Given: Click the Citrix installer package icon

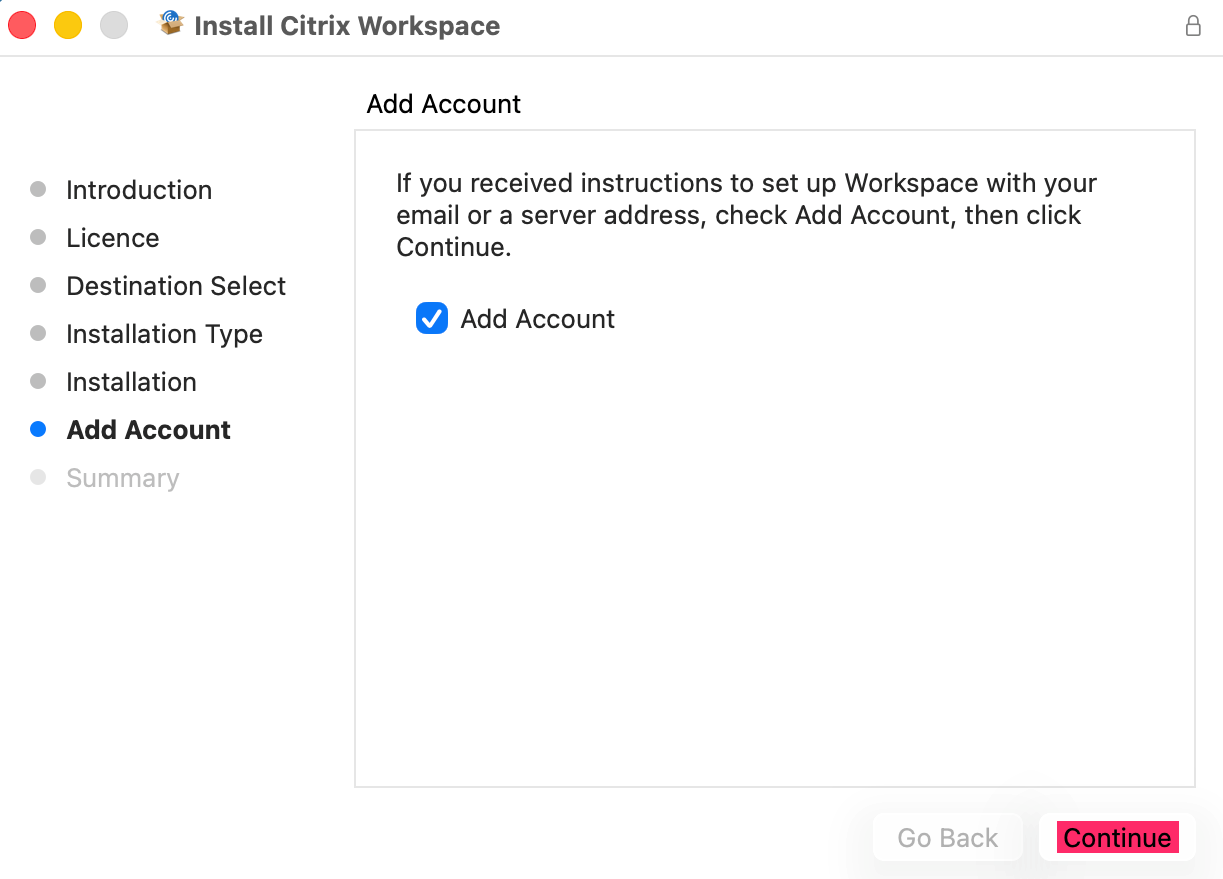Looking at the screenshot, I should point(172,24).
